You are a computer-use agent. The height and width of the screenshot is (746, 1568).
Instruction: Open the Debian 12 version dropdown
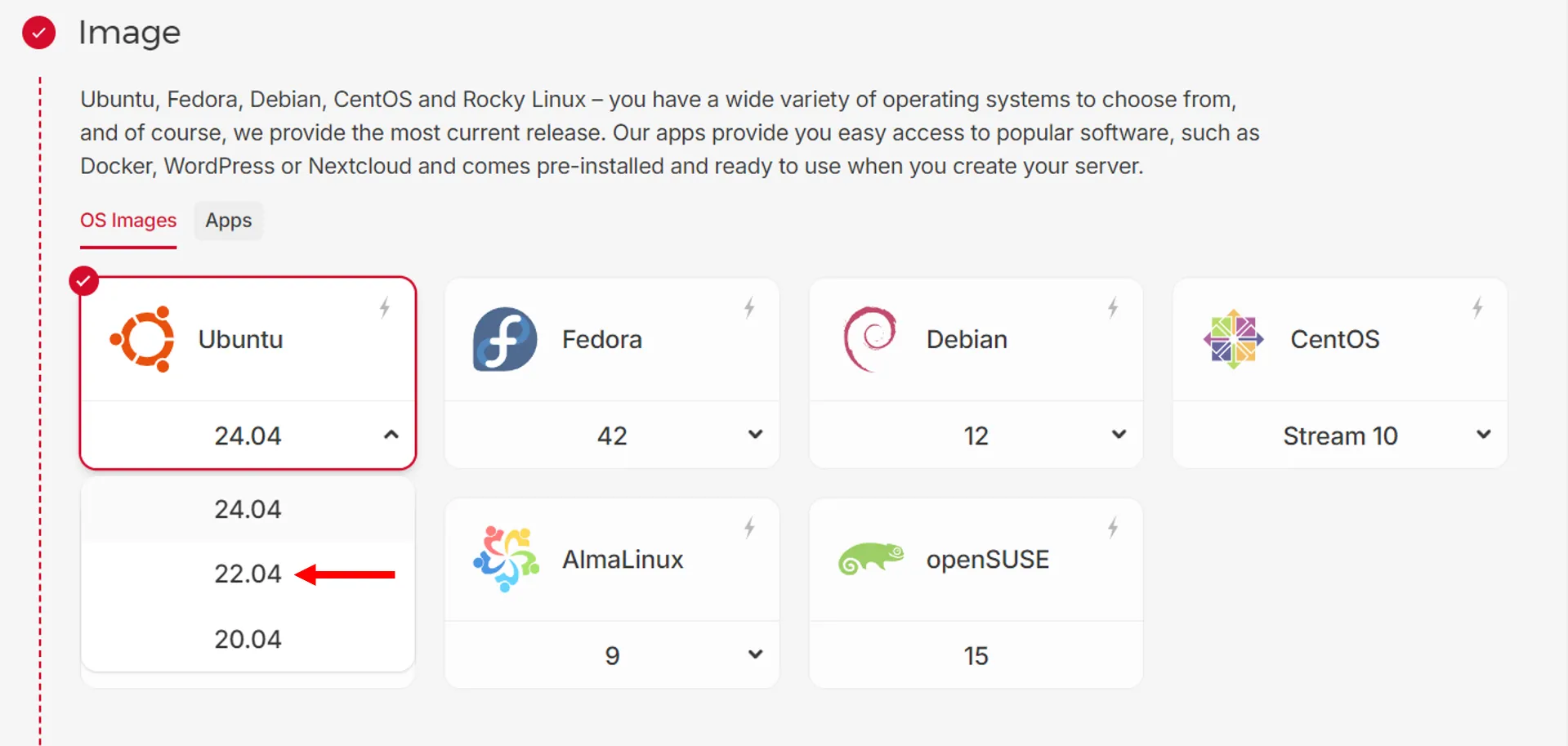click(x=1119, y=435)
